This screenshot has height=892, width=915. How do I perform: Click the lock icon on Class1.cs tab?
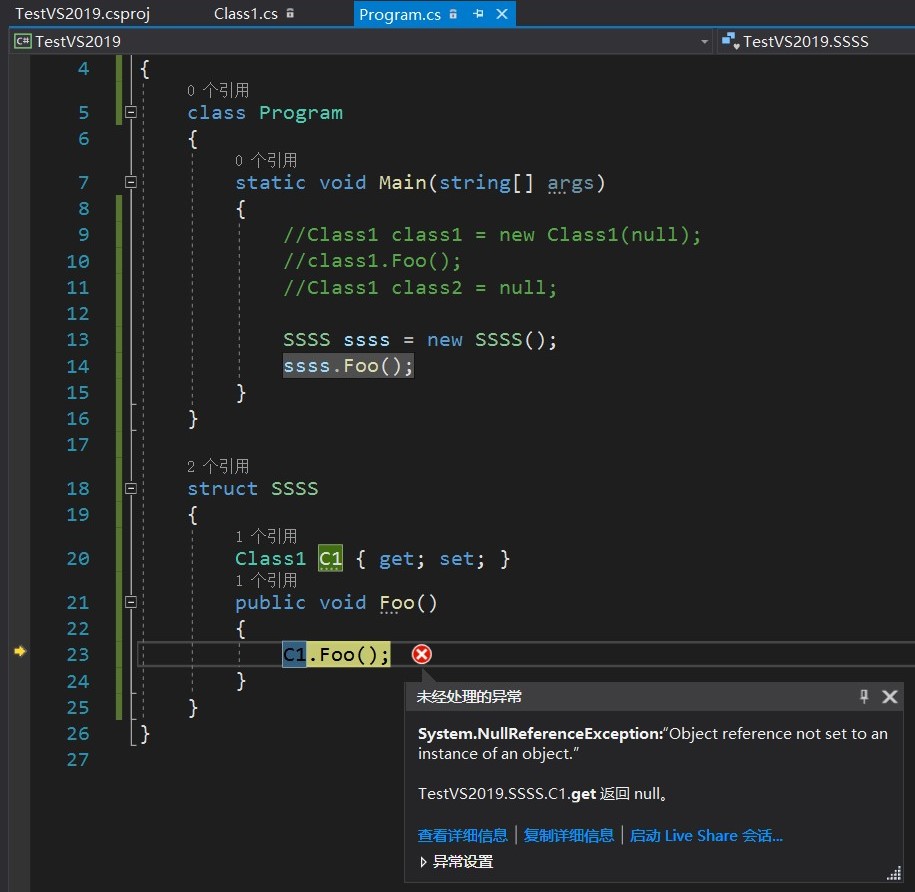[x=290, y=14]
